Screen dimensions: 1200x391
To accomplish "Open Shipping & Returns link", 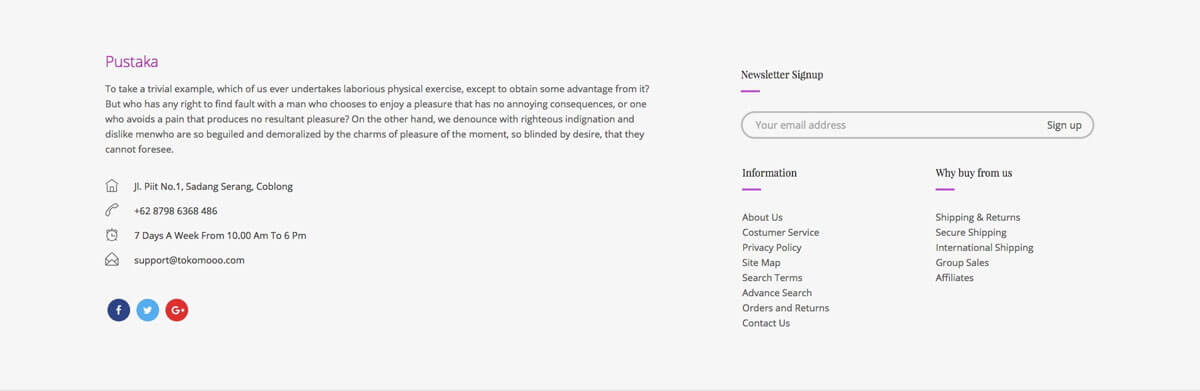I will (x=978, y=217).
